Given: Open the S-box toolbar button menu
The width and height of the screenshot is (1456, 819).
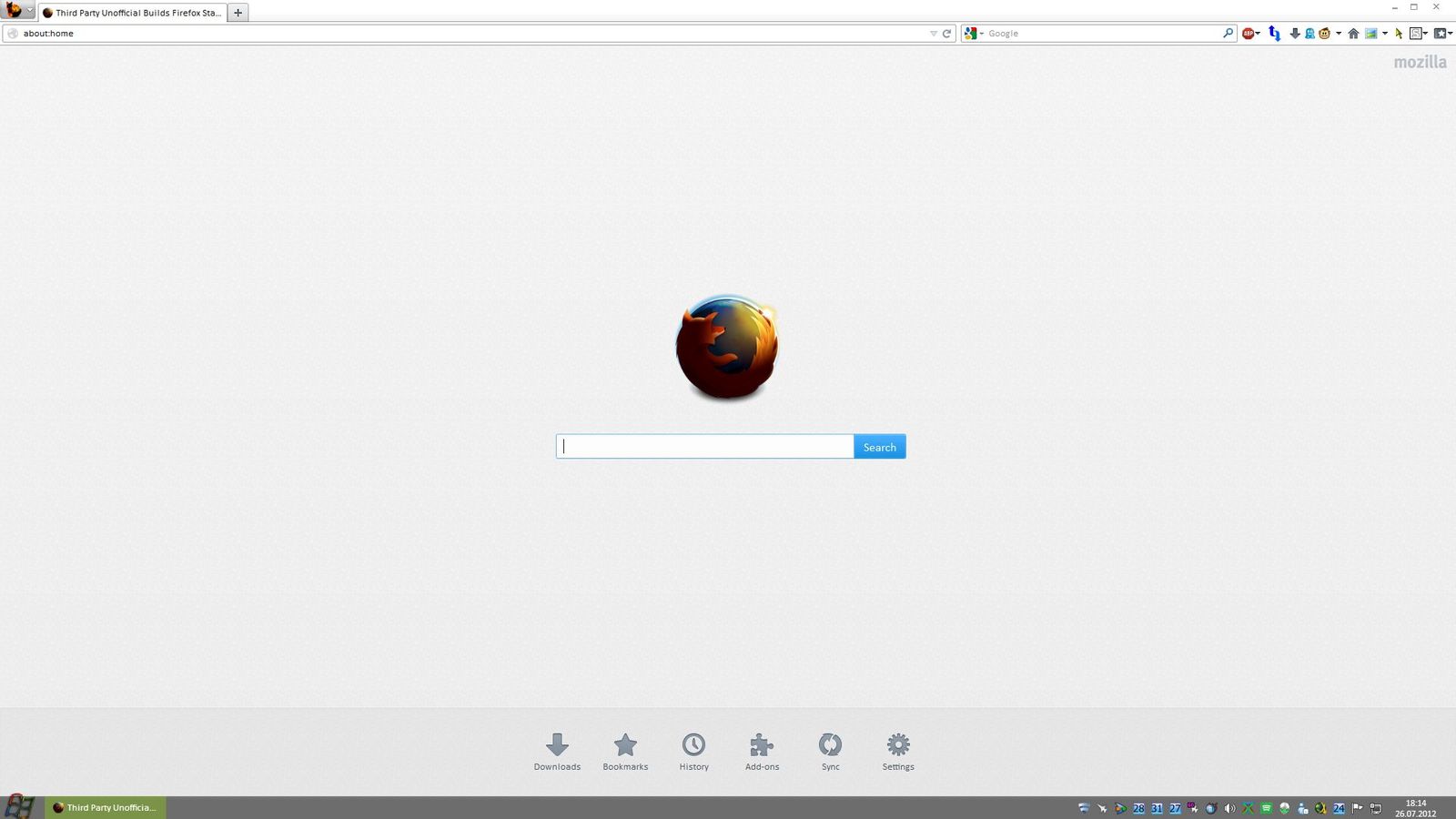Looking at the screenshot, I should point(1418,34).
